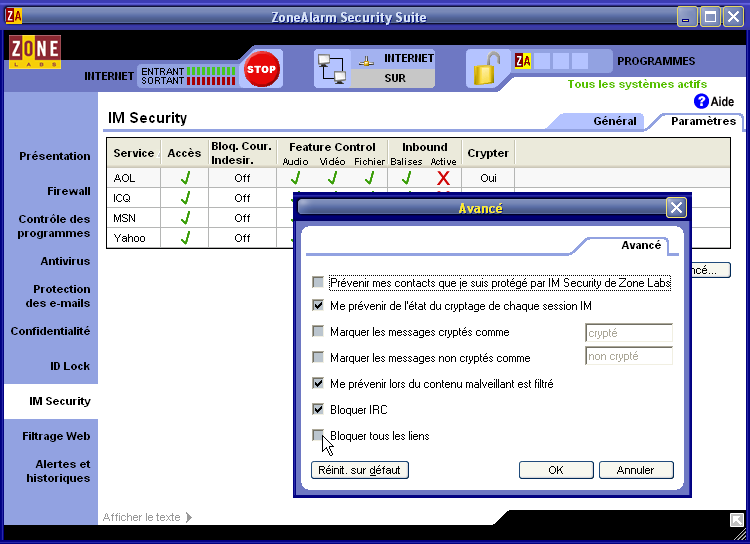Click the INTERNET SUR zone indicator
750x544 pixels.
[393, 68]
